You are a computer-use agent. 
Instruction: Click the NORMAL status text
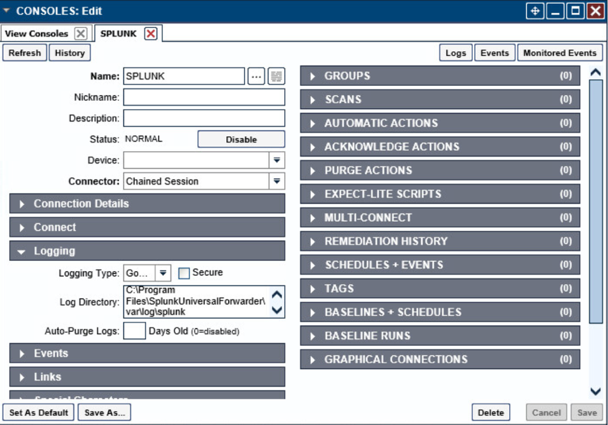point(143,139)
